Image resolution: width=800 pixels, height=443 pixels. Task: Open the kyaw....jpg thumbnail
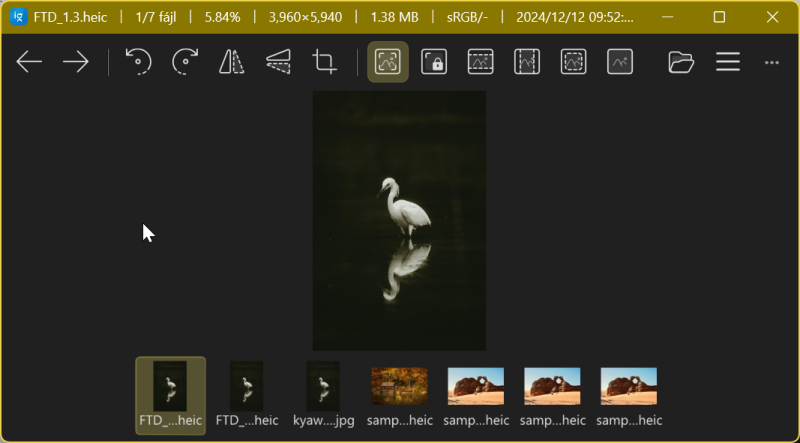pyautogui.click(x=323, y=396)
